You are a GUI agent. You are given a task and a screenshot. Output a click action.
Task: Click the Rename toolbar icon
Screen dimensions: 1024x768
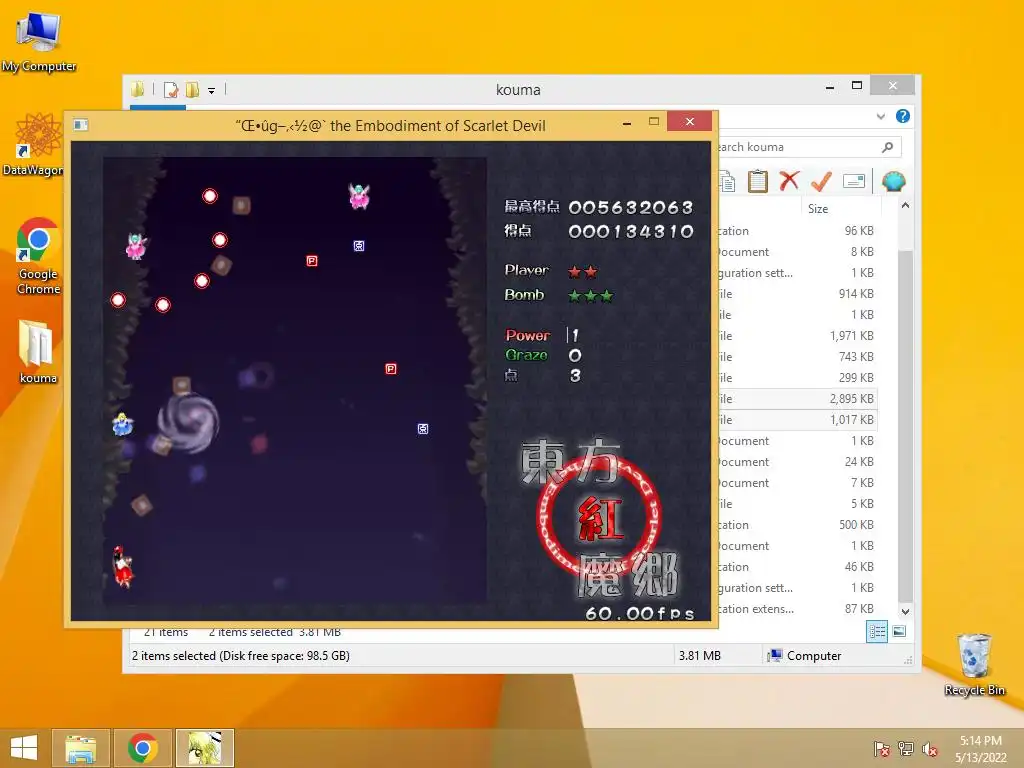854,181
